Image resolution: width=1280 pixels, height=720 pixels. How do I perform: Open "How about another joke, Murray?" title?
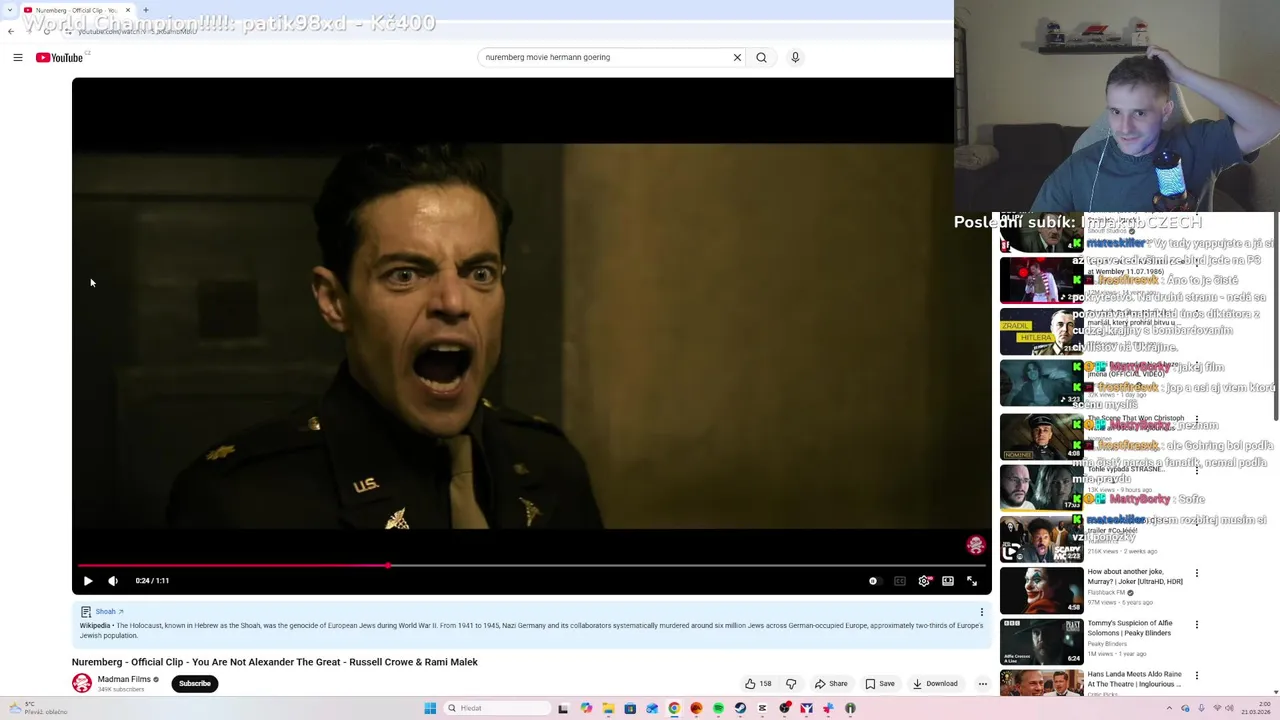point(1135,577)
